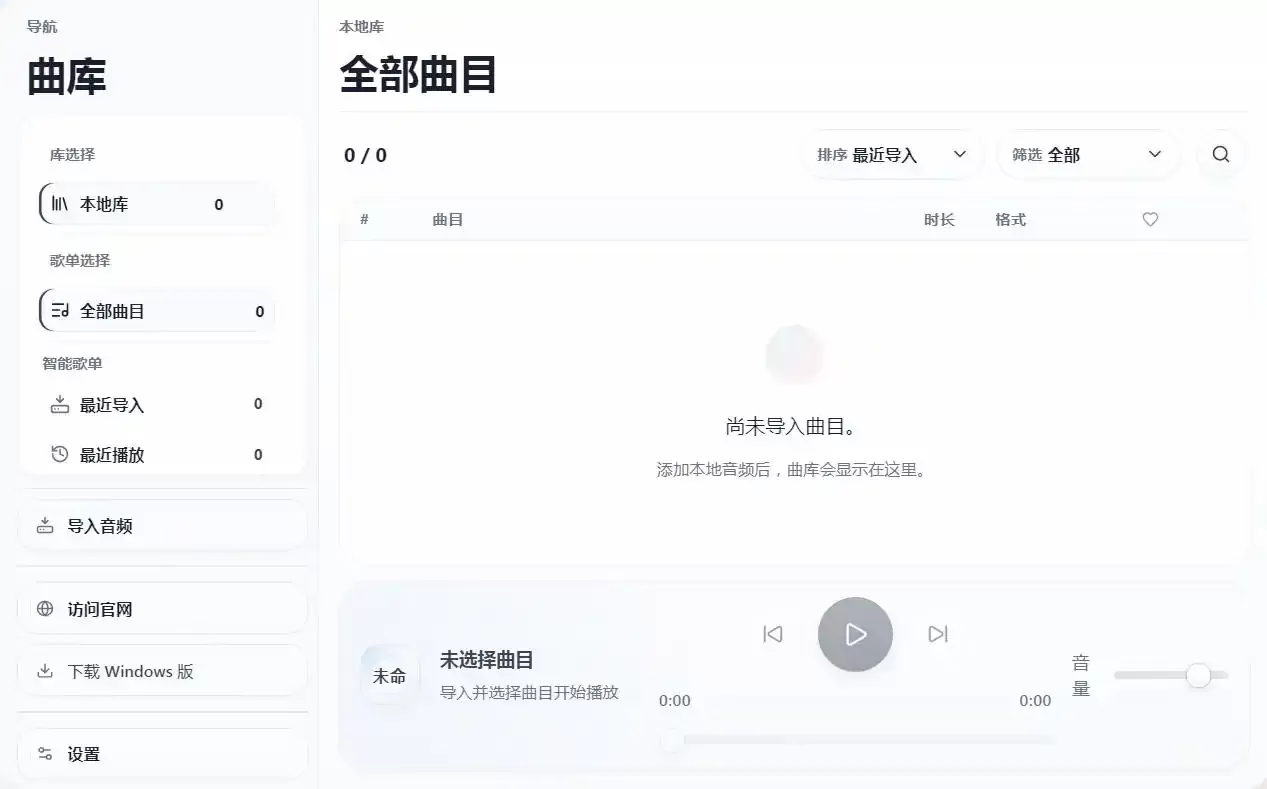Click the globe icon for 访问官网
This screenshot has height=789, width=1267.
[x=45, y=609]
